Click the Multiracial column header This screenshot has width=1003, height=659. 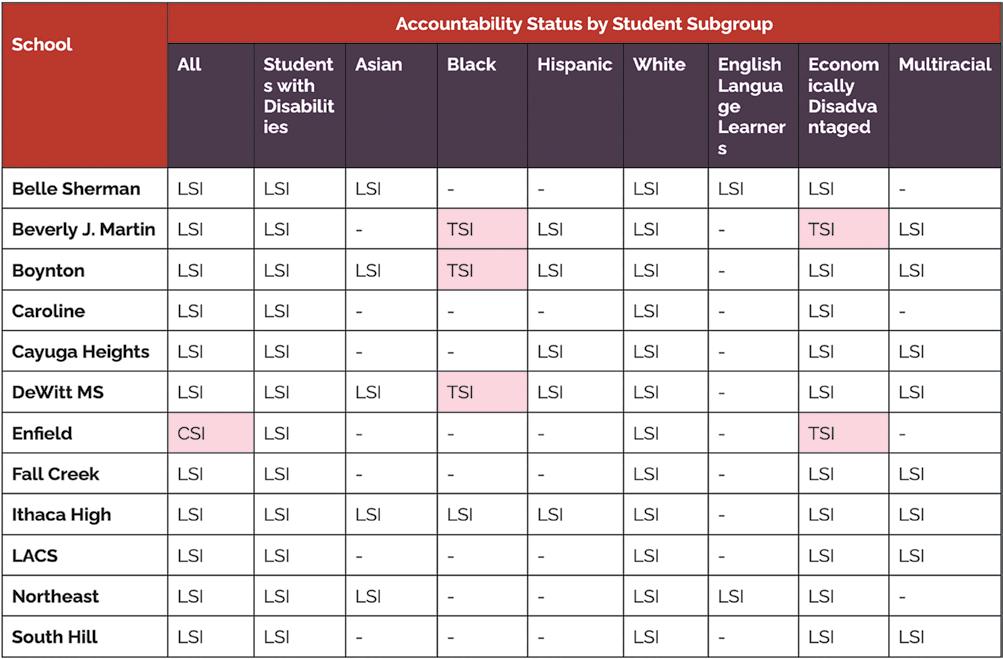[x=945, y=65]
